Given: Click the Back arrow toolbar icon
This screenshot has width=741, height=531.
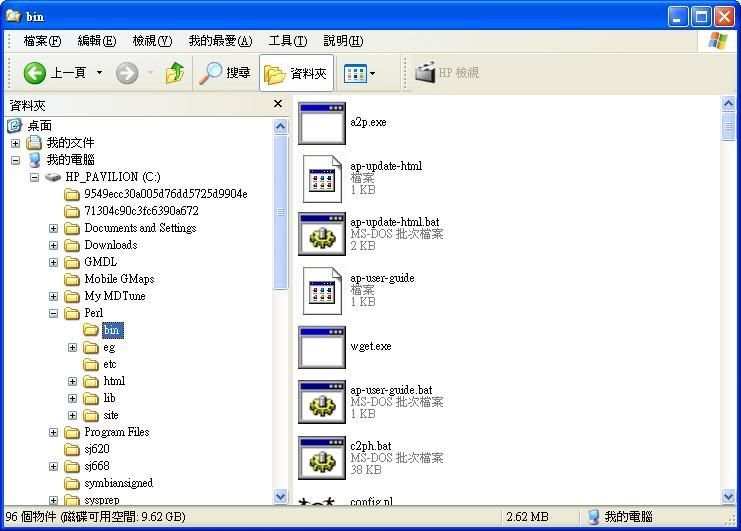Looking at the screenshot, I should [35, 73].
